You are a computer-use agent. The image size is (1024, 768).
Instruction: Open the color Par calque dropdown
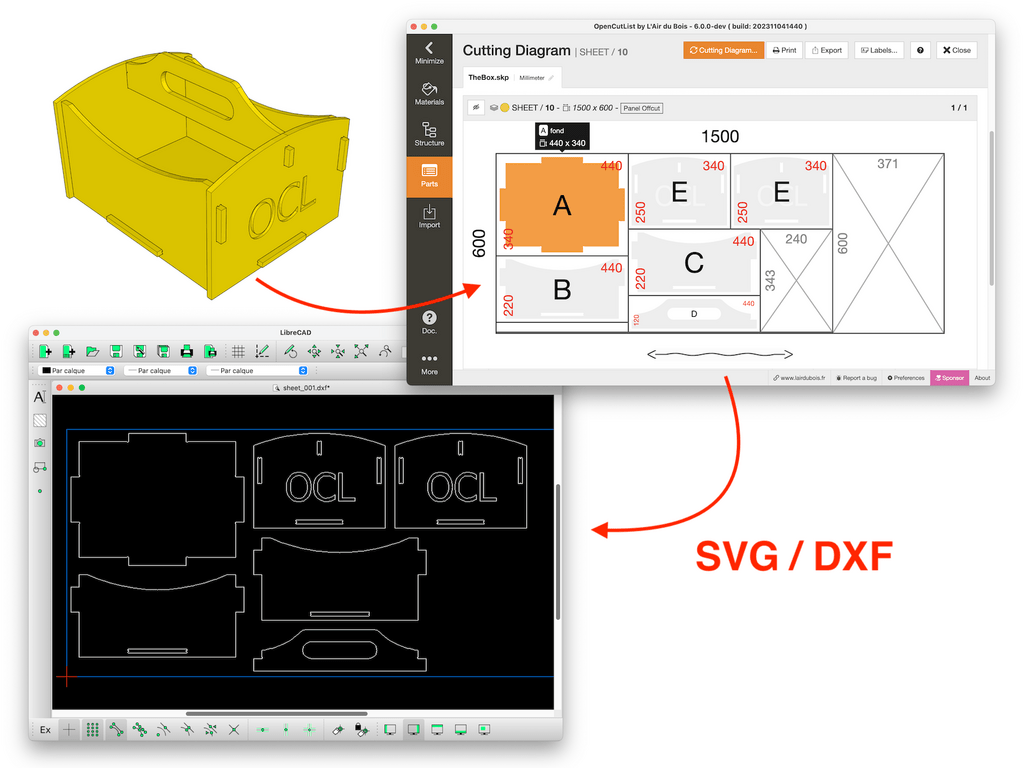[x=78, y=370]
